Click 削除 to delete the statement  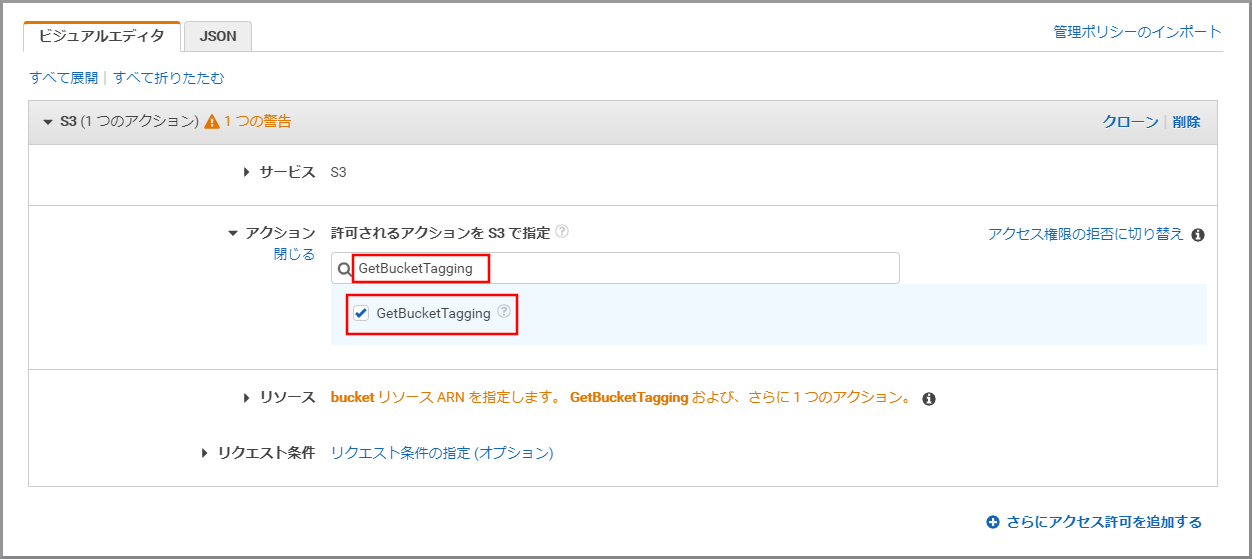coord(1186,122)
